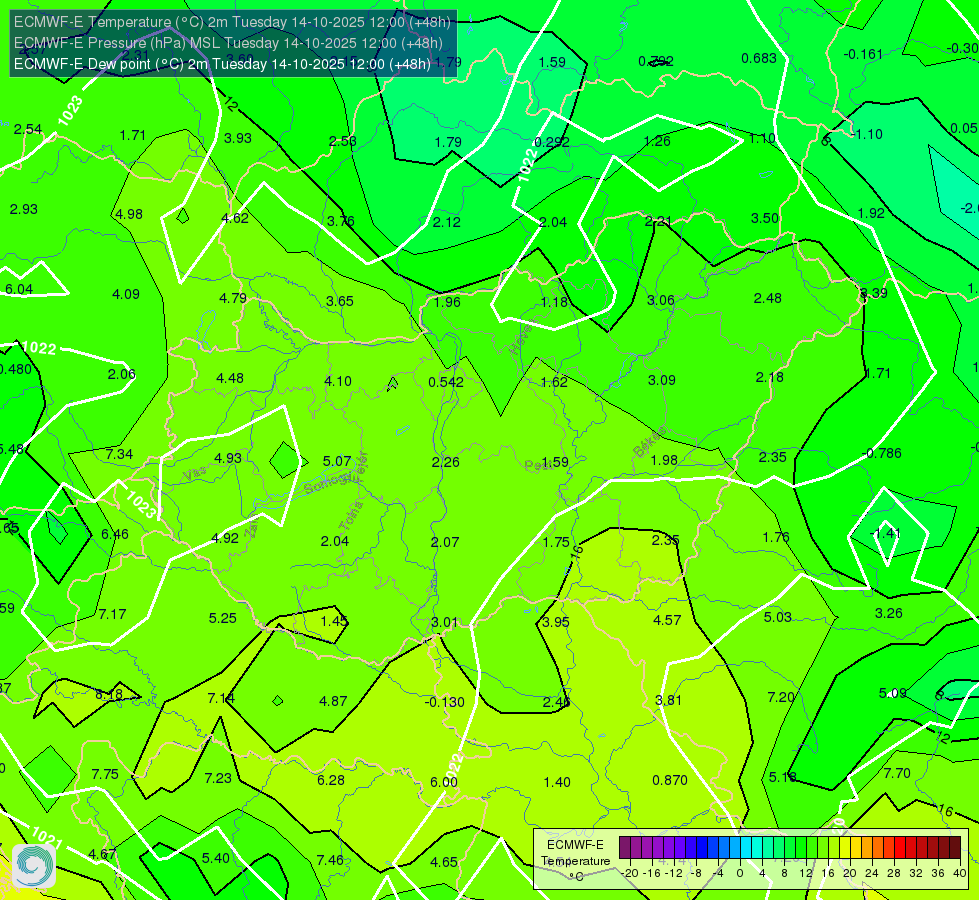Select the ECMWF-E Pressure MSL layer title
Viewport: 979px width, 900px height.
point(229,43)
